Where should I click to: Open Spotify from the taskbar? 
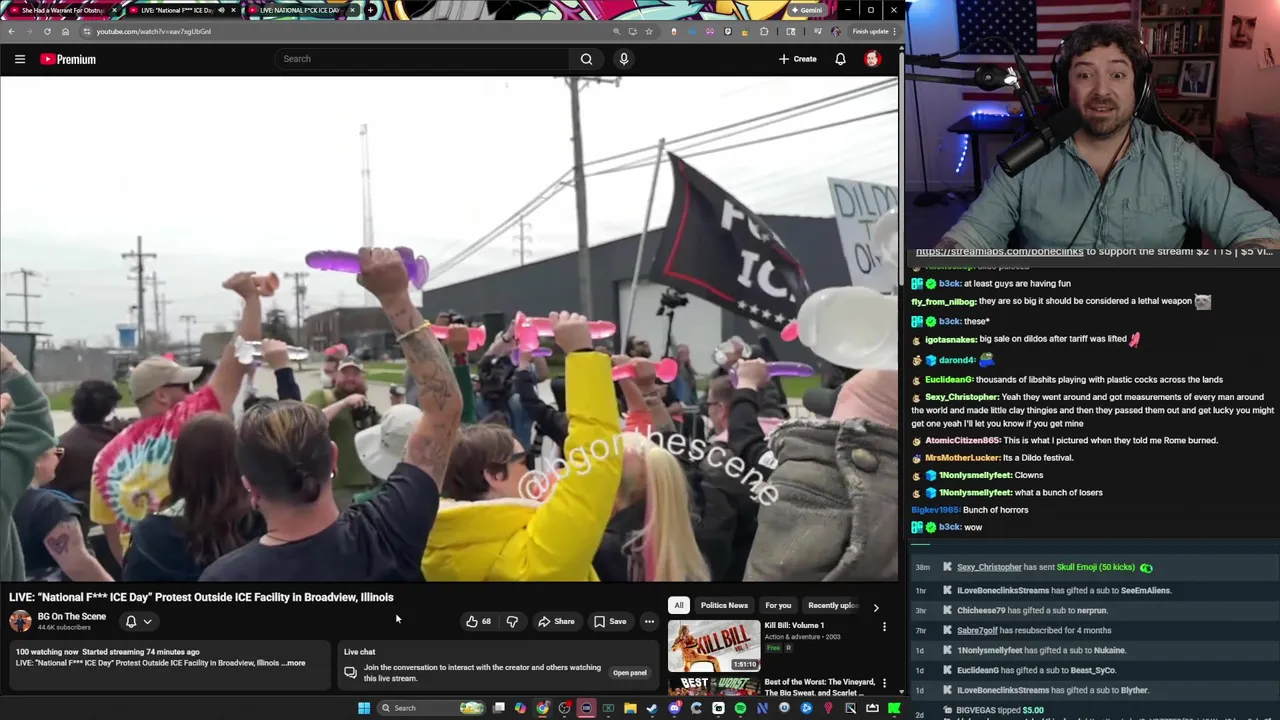point(740,708)
